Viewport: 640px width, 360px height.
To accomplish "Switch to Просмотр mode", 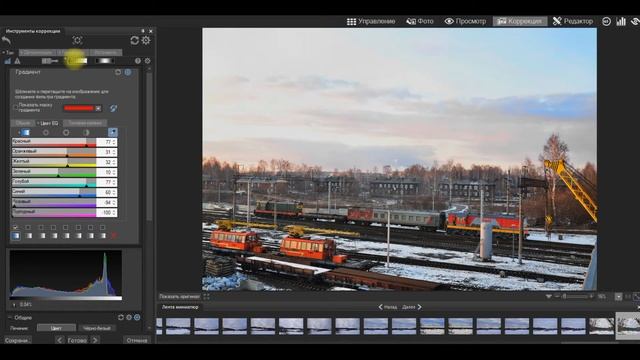I will click(465, 21).
